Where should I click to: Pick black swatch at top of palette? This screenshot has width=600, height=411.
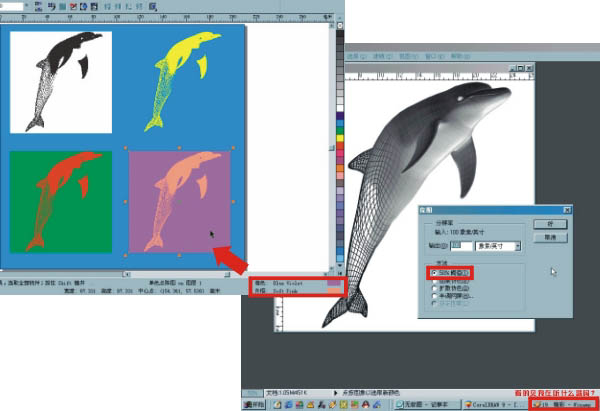[x=340, y=34]
